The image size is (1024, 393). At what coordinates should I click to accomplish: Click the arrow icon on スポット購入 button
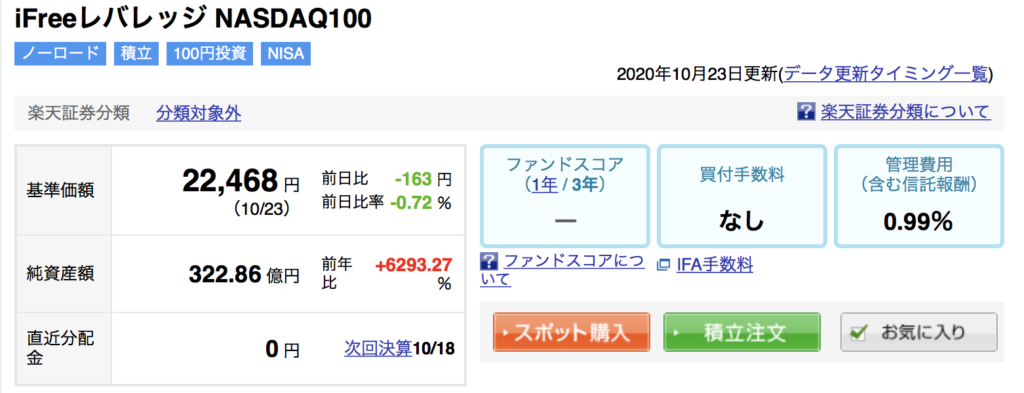pyautogui.click(x=505, y=333)
